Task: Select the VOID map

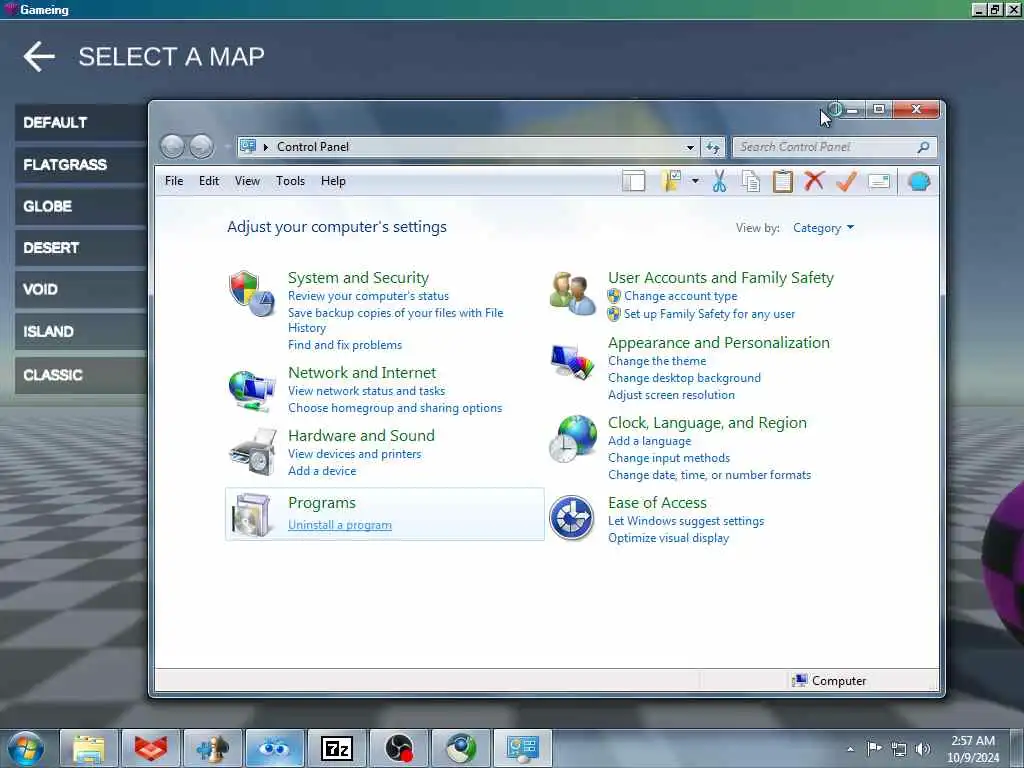Action: (81, 289)
